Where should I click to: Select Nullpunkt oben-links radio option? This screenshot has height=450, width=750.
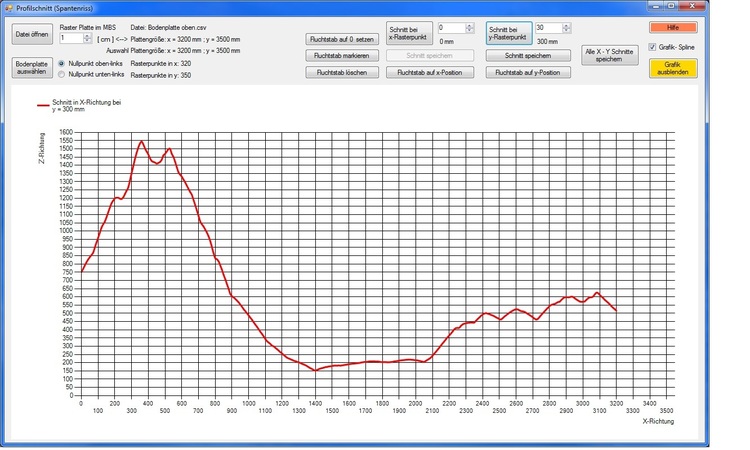pyautogui.click(x=61, y=63)
